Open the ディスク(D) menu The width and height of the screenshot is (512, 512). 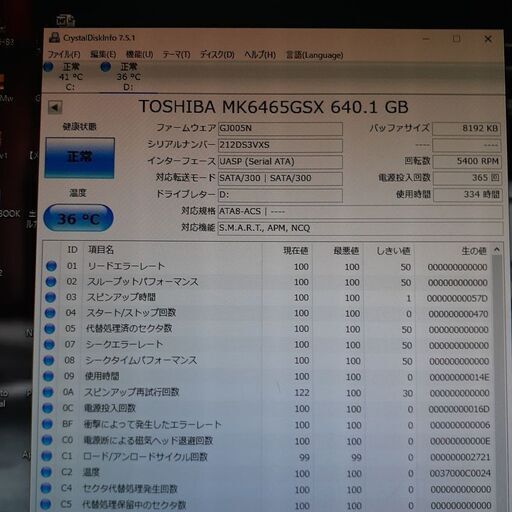click(217, 54)
